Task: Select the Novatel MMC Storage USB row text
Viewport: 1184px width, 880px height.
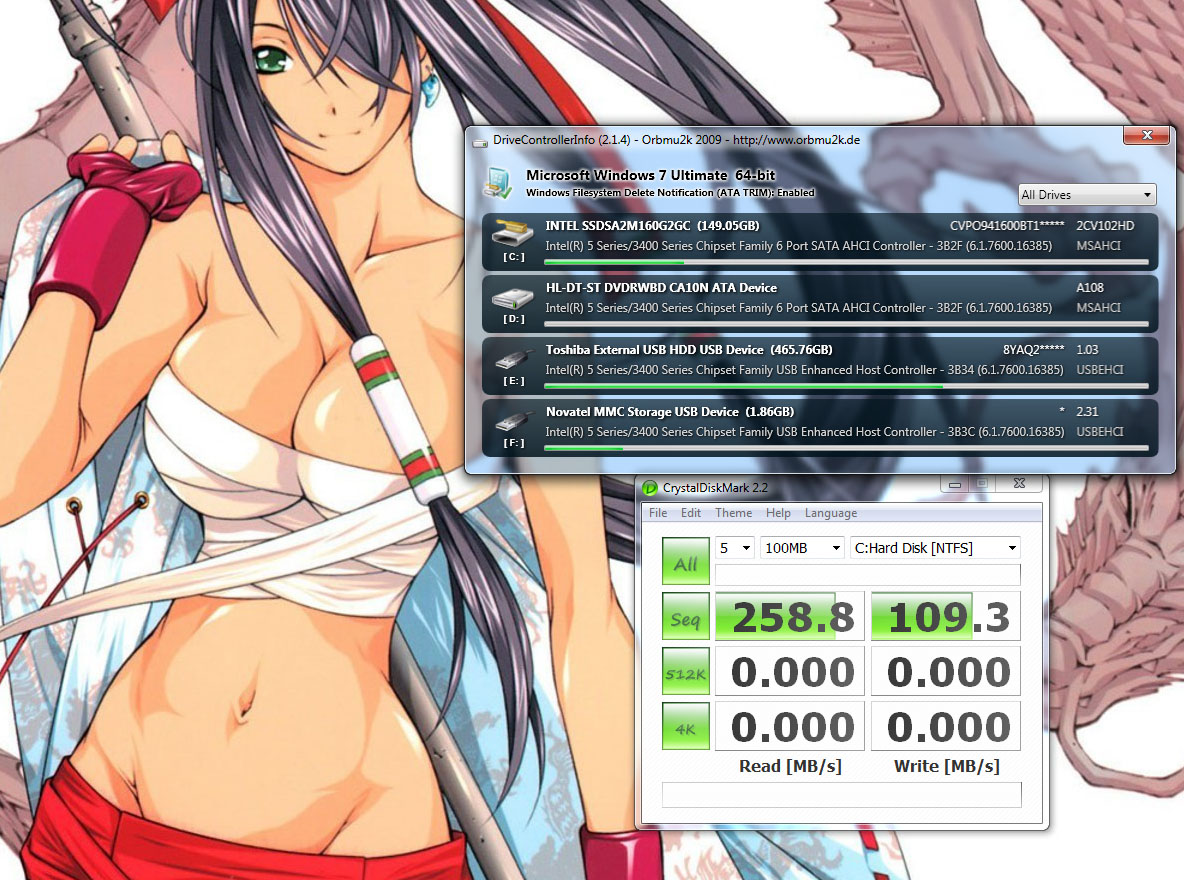Action: pos(670,412)
